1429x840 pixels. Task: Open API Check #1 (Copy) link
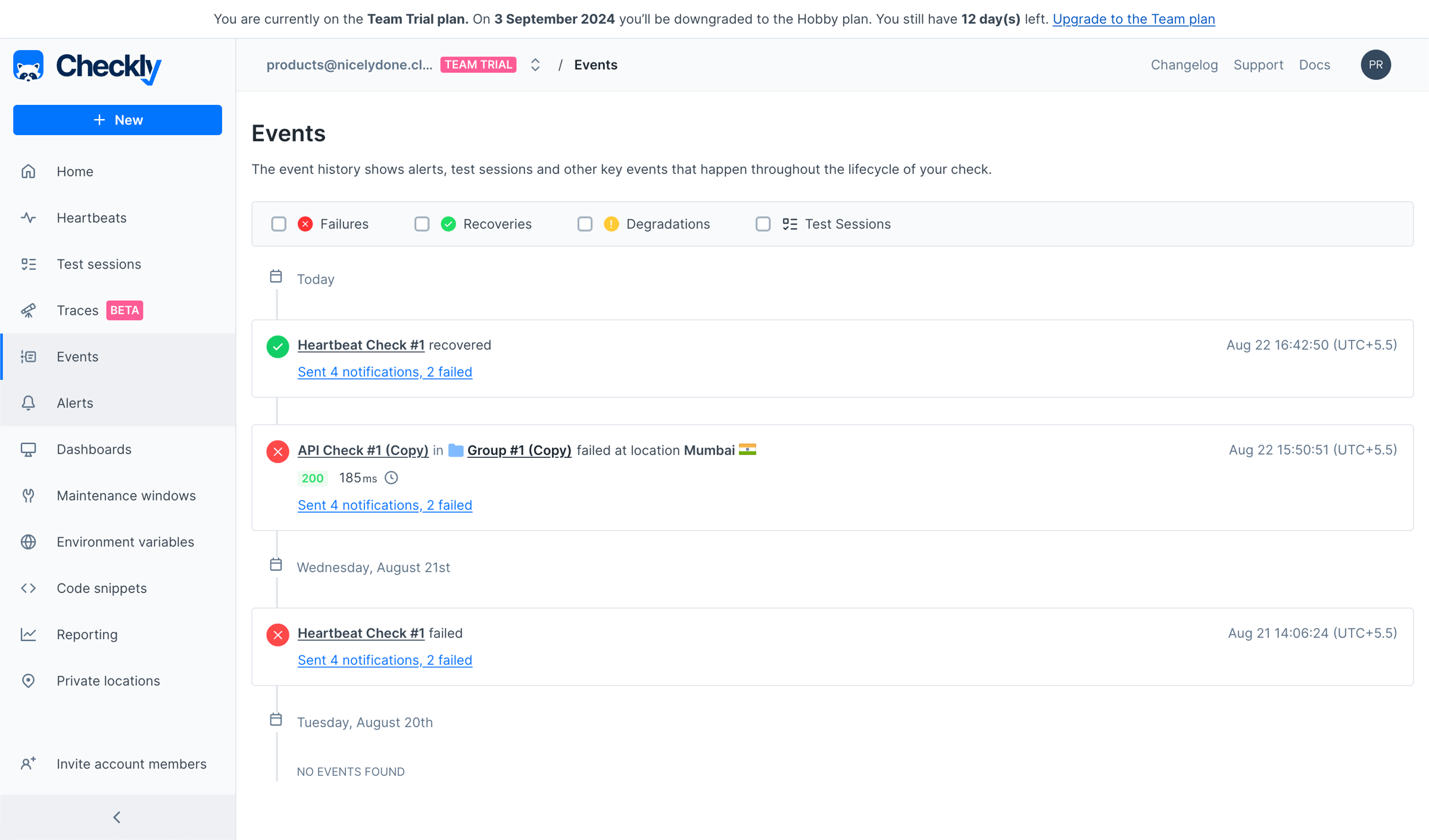point(363,451)
